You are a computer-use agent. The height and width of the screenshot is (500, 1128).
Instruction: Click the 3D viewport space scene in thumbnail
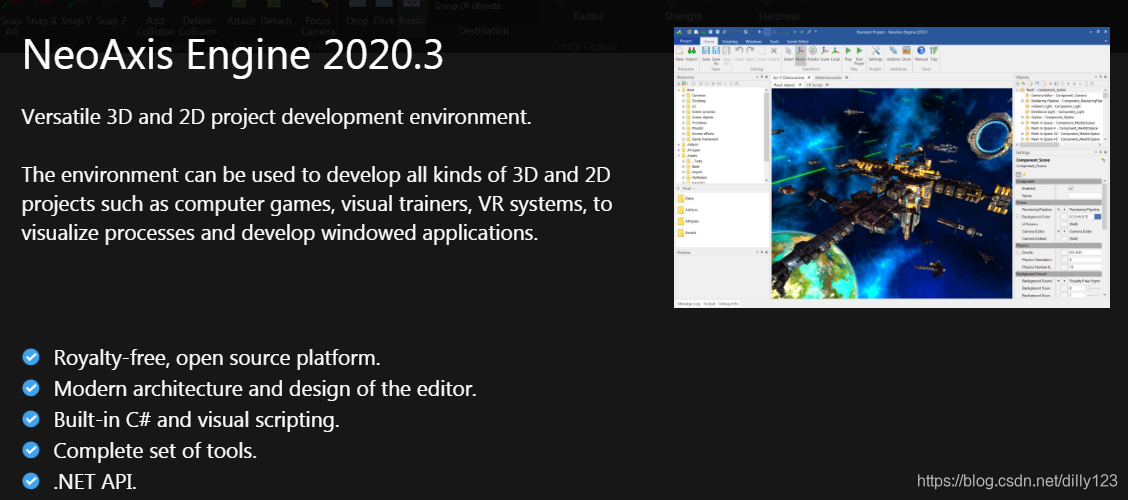pos(892,193)
